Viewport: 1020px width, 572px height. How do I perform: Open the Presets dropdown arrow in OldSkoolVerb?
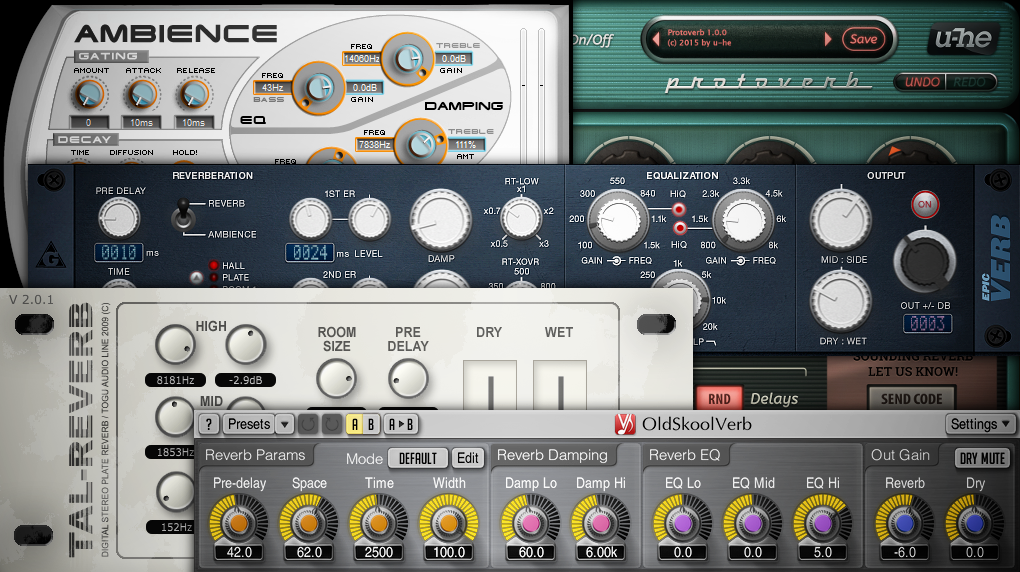284,424
